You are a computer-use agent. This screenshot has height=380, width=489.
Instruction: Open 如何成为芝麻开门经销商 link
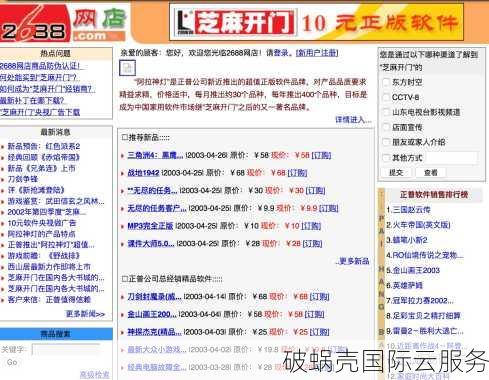coord(48,89)
